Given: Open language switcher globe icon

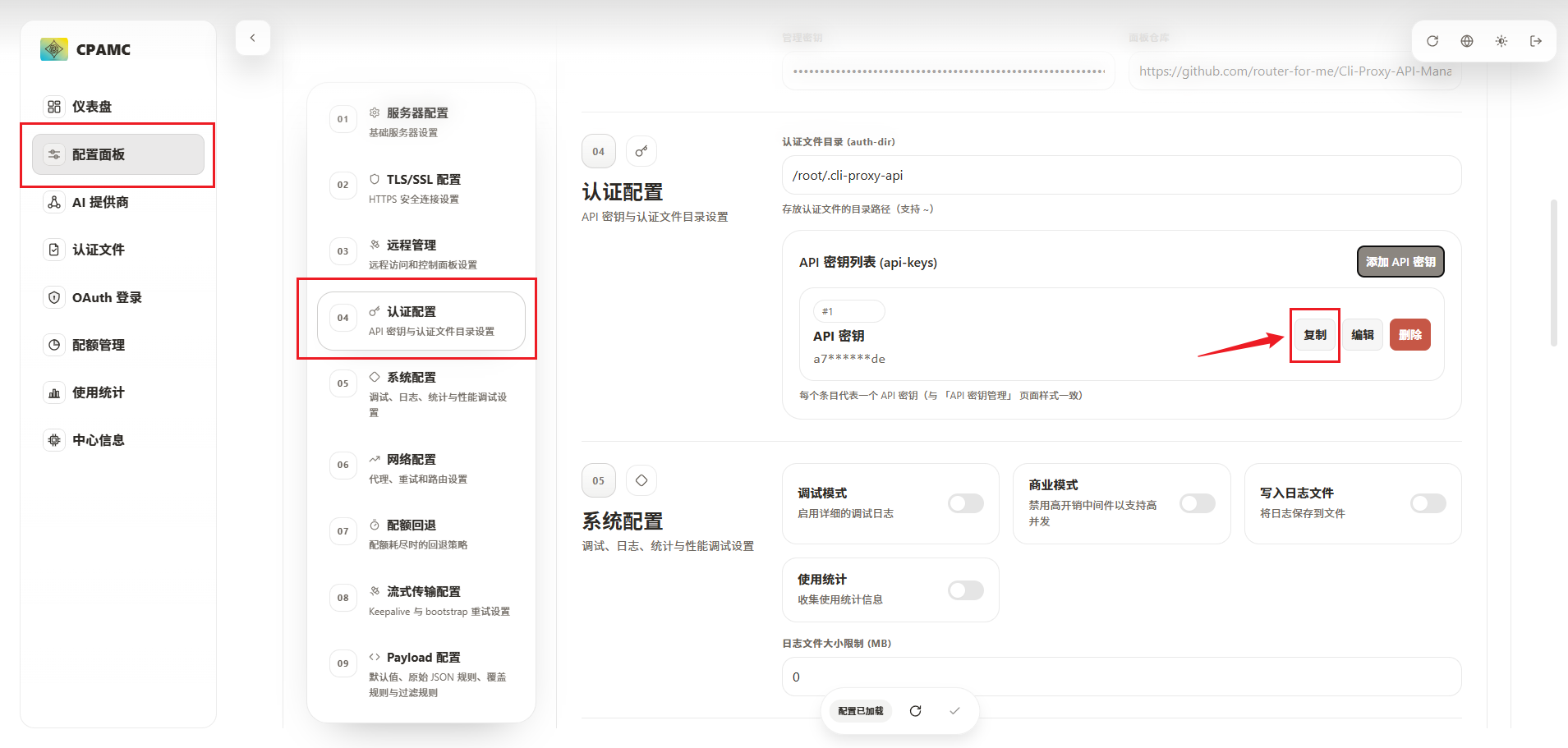Looking at the screenshot, I should 1467,41.
